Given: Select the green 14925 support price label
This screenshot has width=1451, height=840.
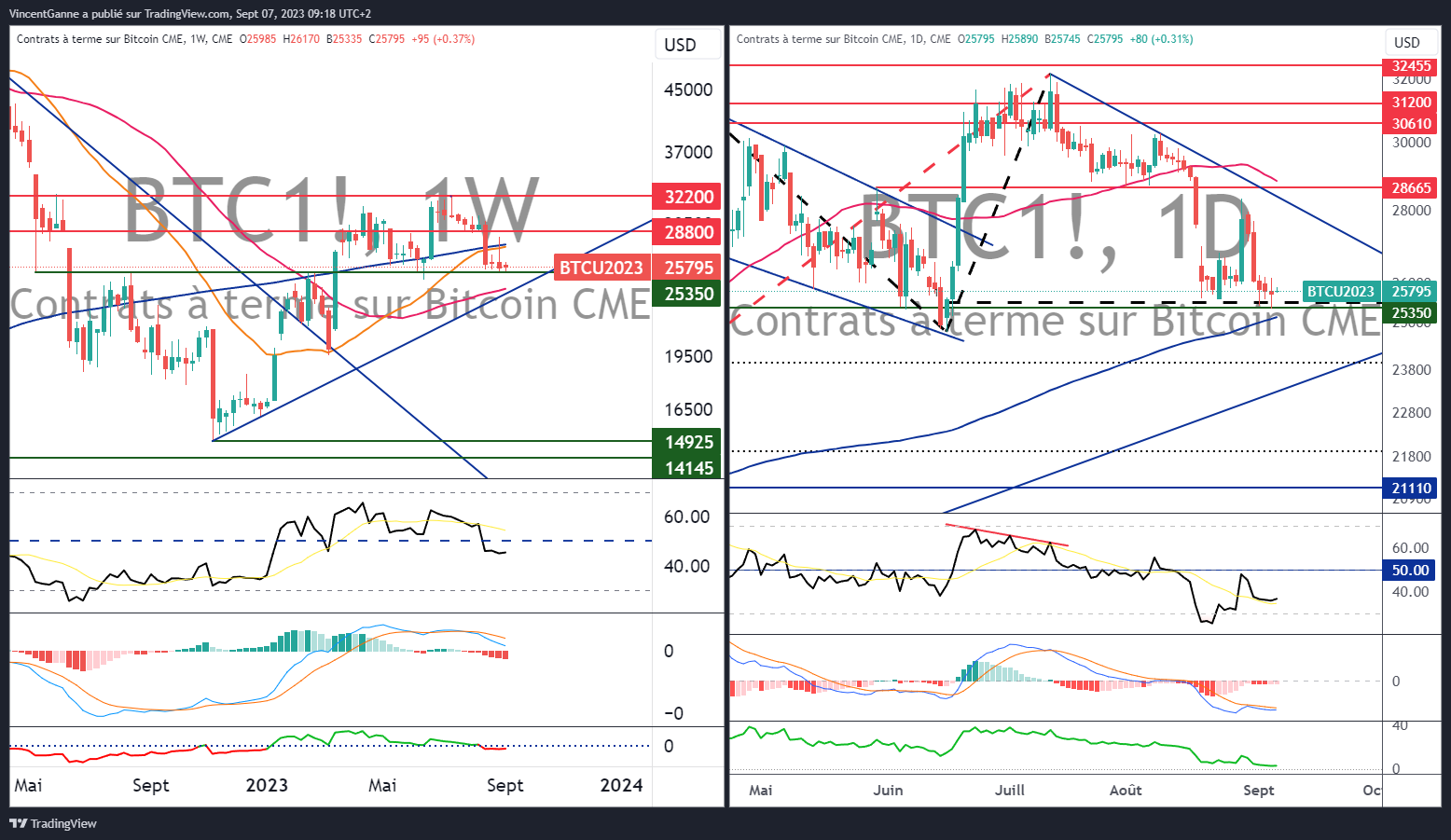Looking at the screenshot, I should 688,442.
